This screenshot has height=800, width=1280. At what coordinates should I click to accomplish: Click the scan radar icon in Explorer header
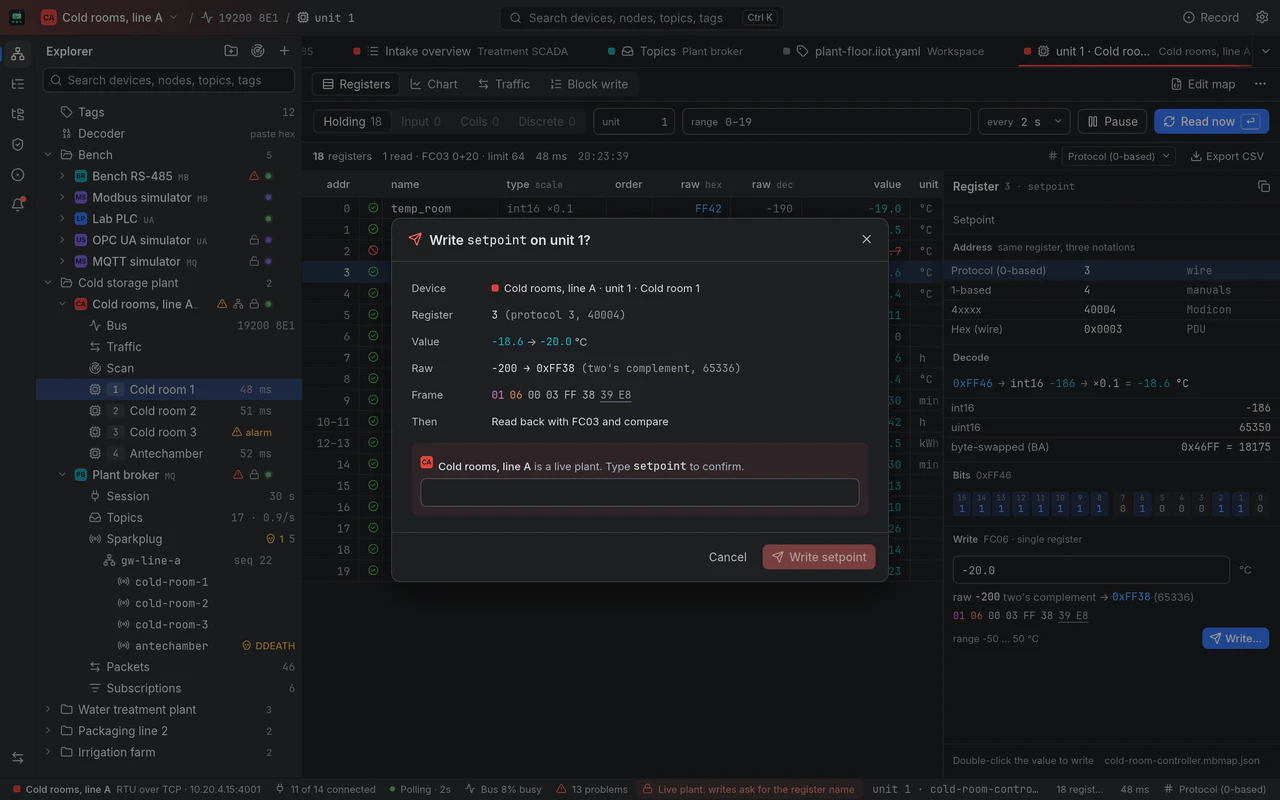[x=258, y=51]
